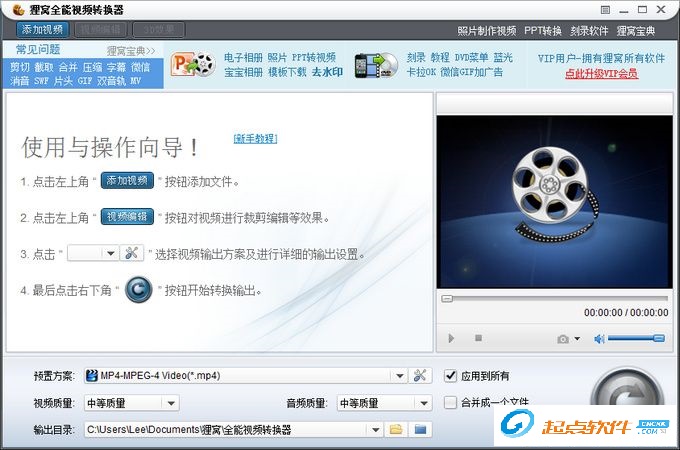Open the 卡拉OK link
The image size is (680, 450).
pyautogui.click(x=421, y=72)
